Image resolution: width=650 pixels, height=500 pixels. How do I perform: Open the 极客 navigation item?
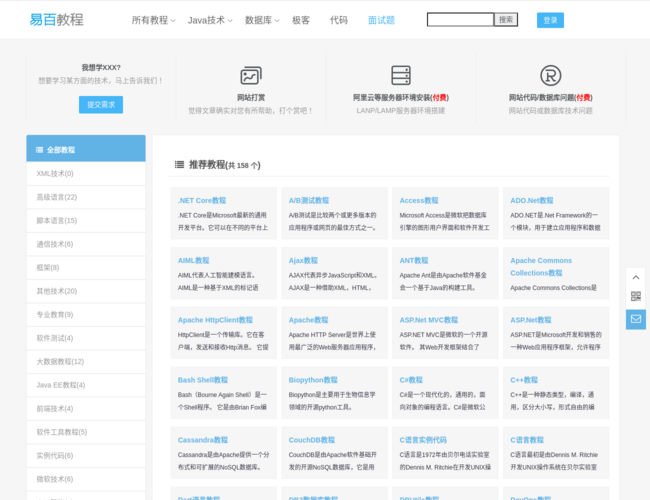point(301,20)
